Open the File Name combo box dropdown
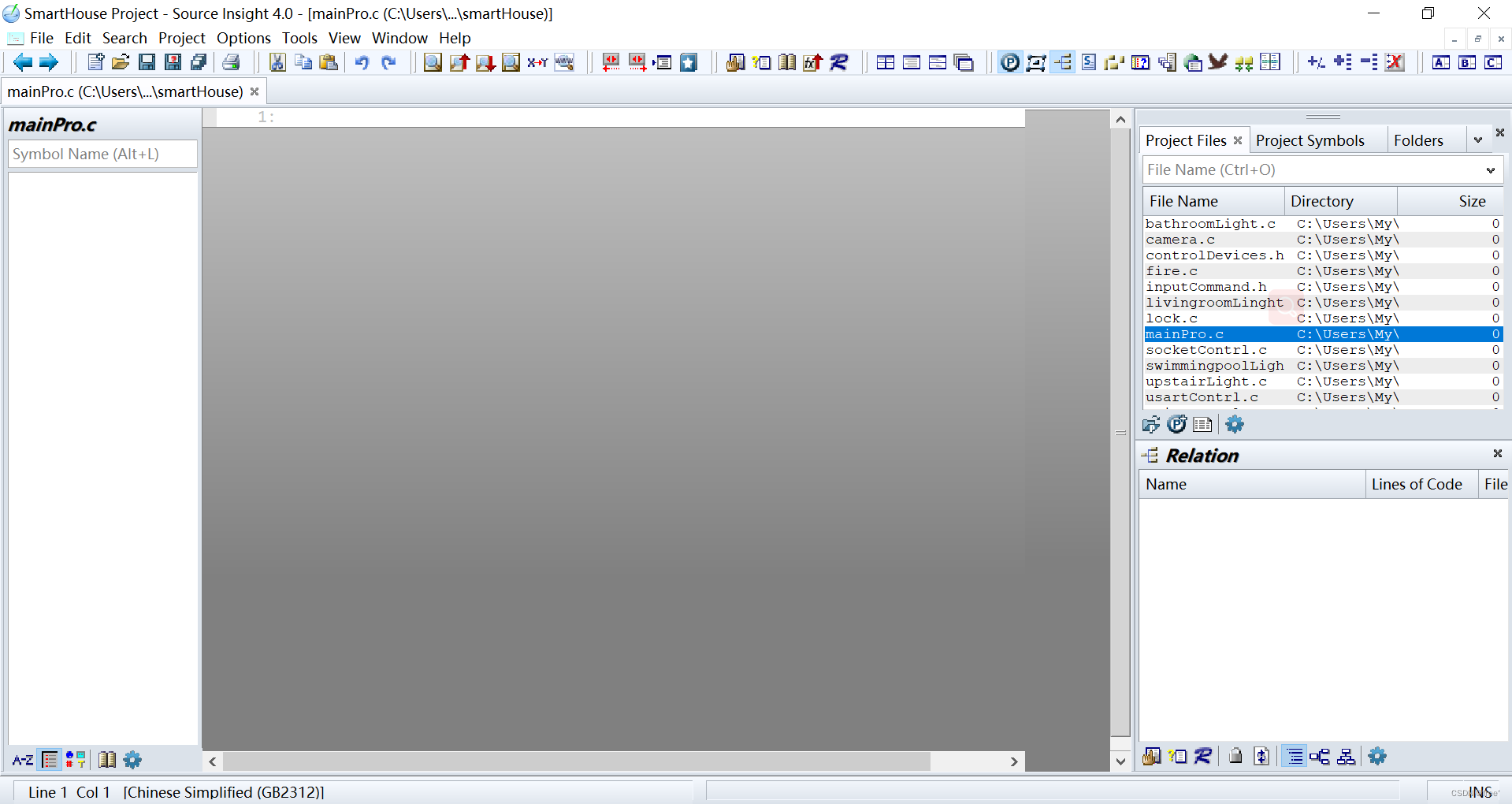The height and width of the screenshot is (804, 1512). [1491, 170]
